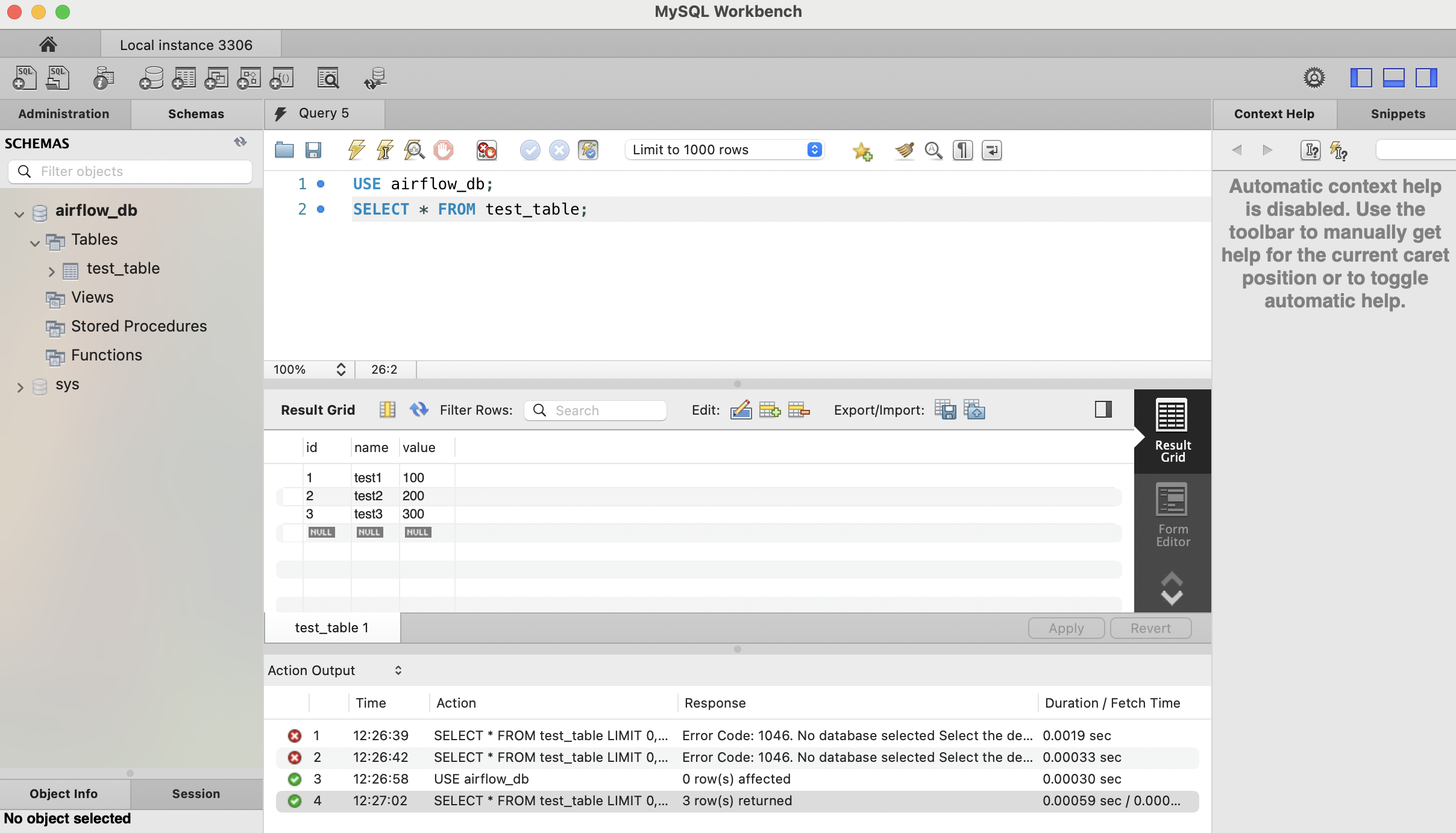
Task: Switch to Form Editor view
Action: (x=1172, y=515)
